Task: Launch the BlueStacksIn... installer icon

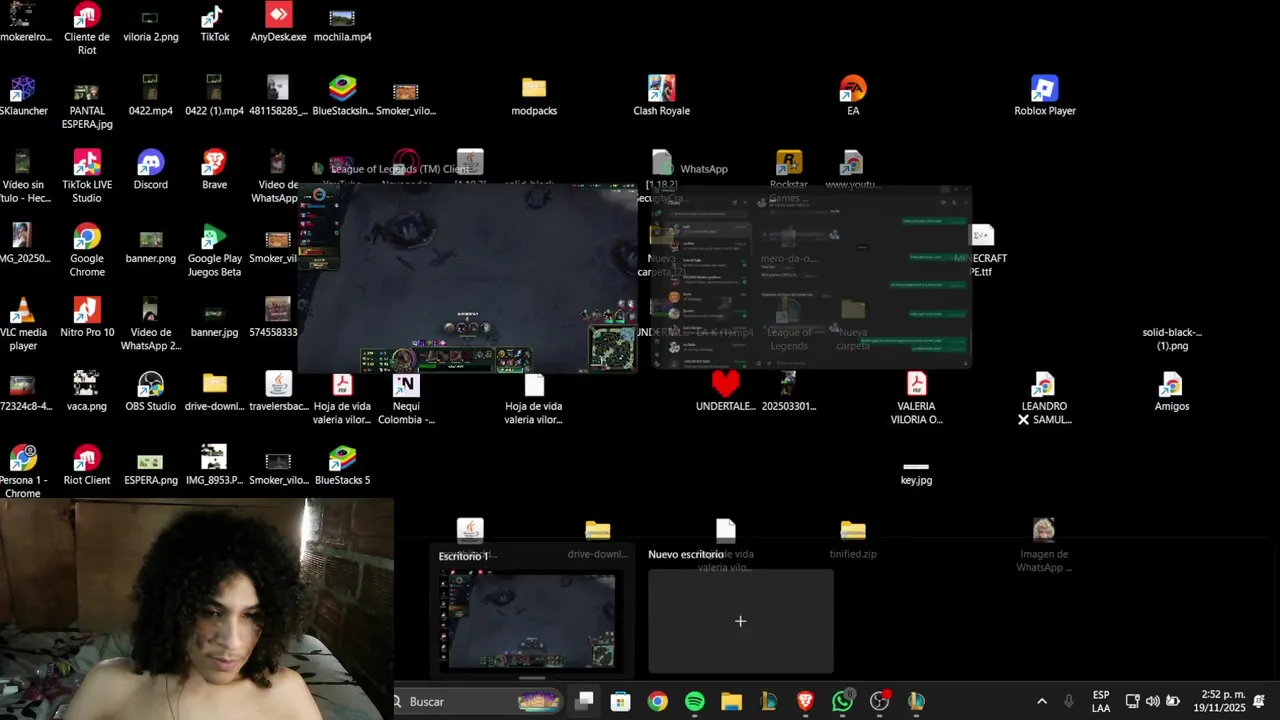Action: tap(342, 96)
